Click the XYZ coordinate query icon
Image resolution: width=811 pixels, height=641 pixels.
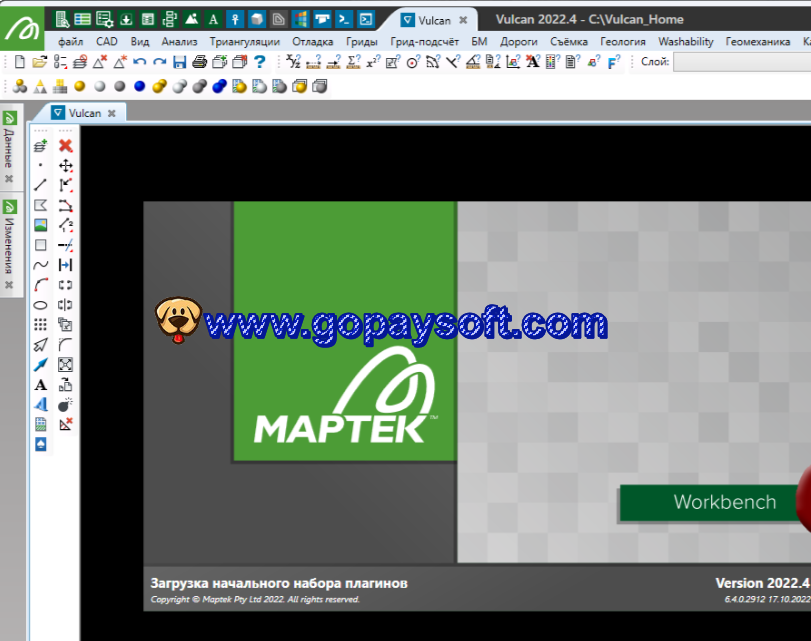click(x=294, y=62)
